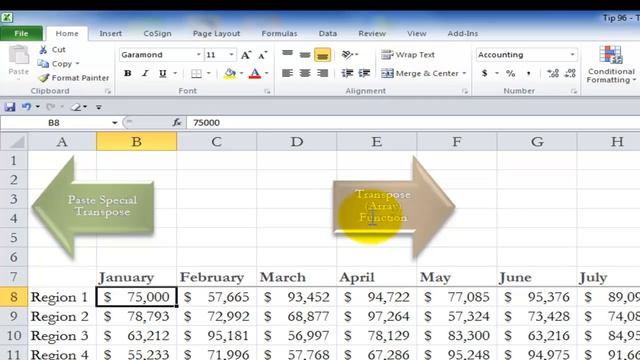Increase font size with Grow Font icon
The height and width of the screenshot is (360, 640).
pos(246,55)
